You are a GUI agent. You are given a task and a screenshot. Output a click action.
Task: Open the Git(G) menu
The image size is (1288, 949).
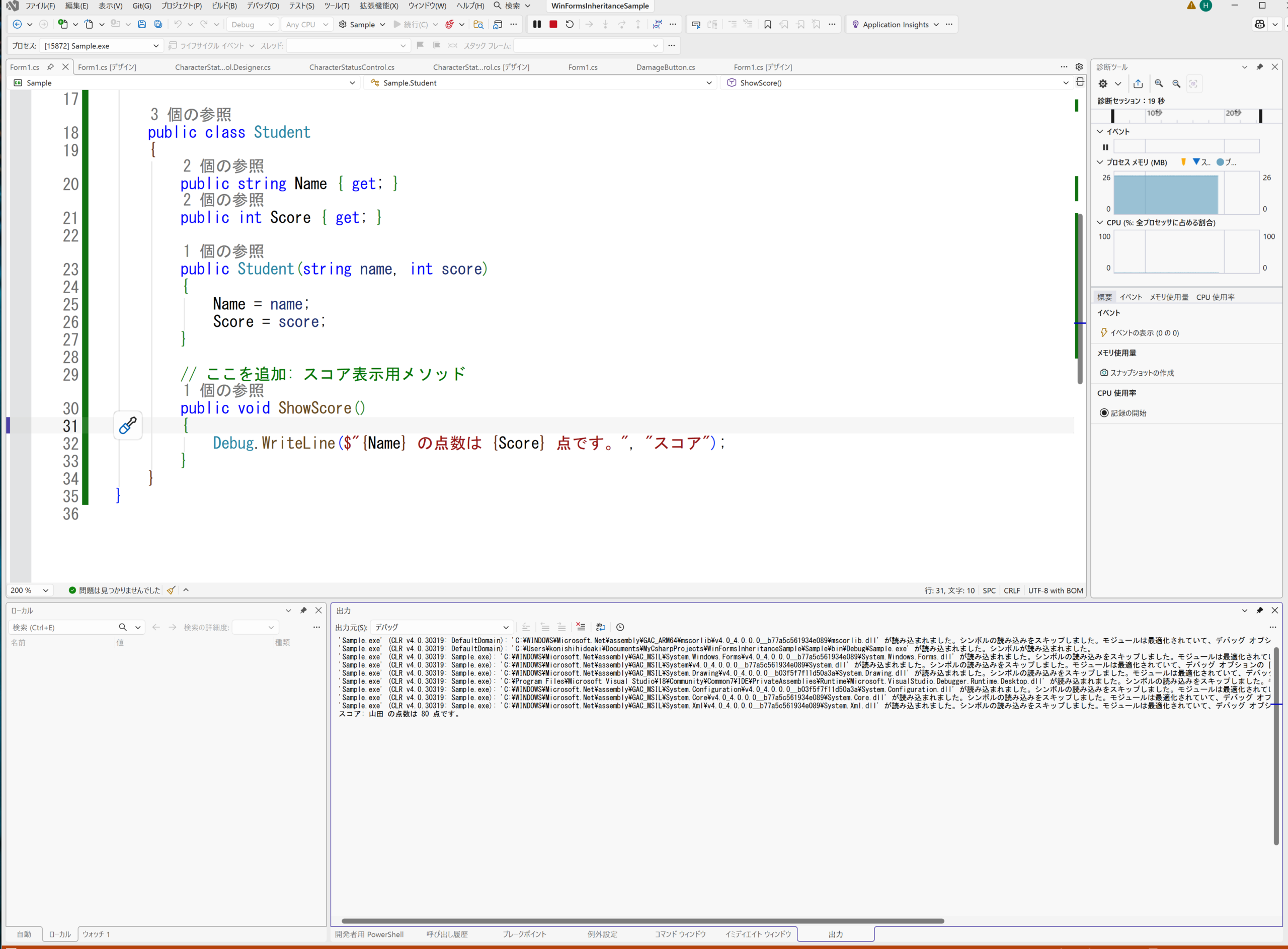(x=142, y=6)
